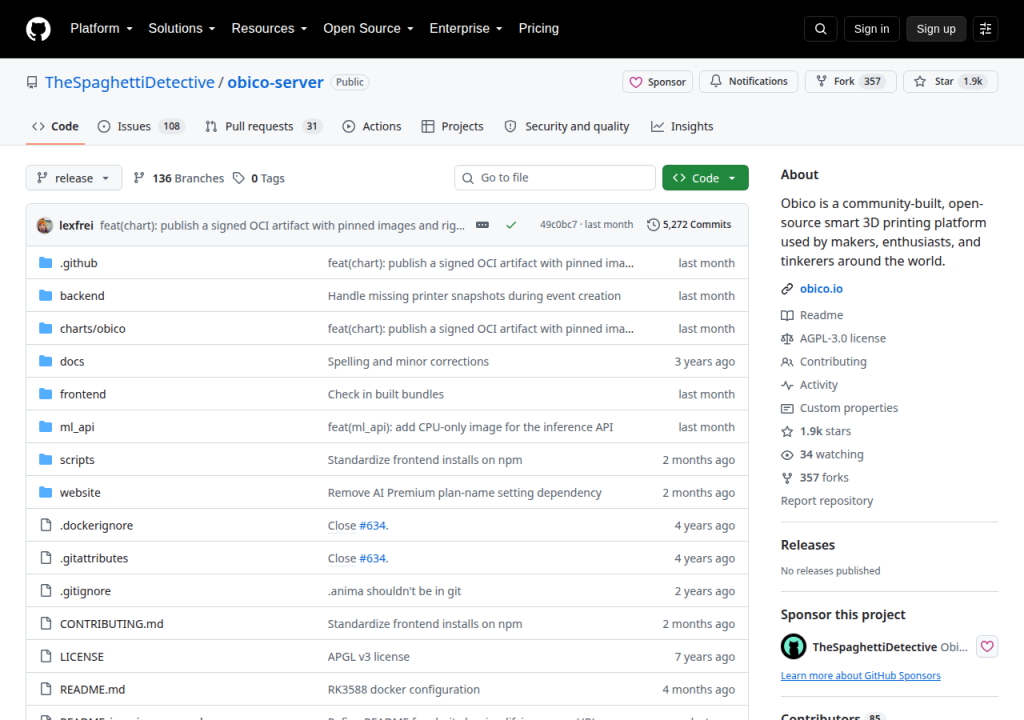This screenshot has width=1024, height=720.
Task: Expand the Resources menu
Action: [269, 28]
